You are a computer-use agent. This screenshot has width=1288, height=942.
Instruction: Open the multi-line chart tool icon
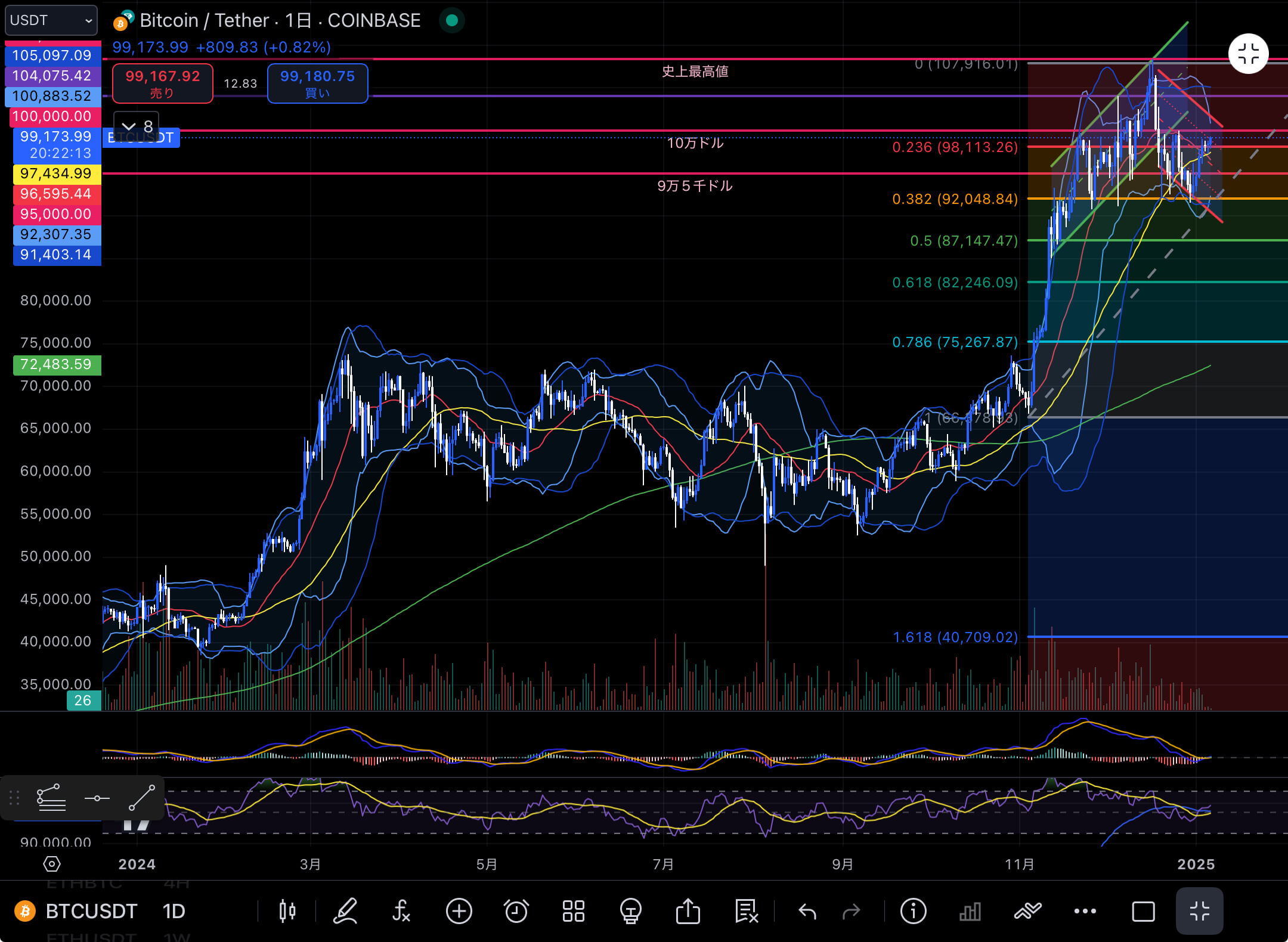1027,911
